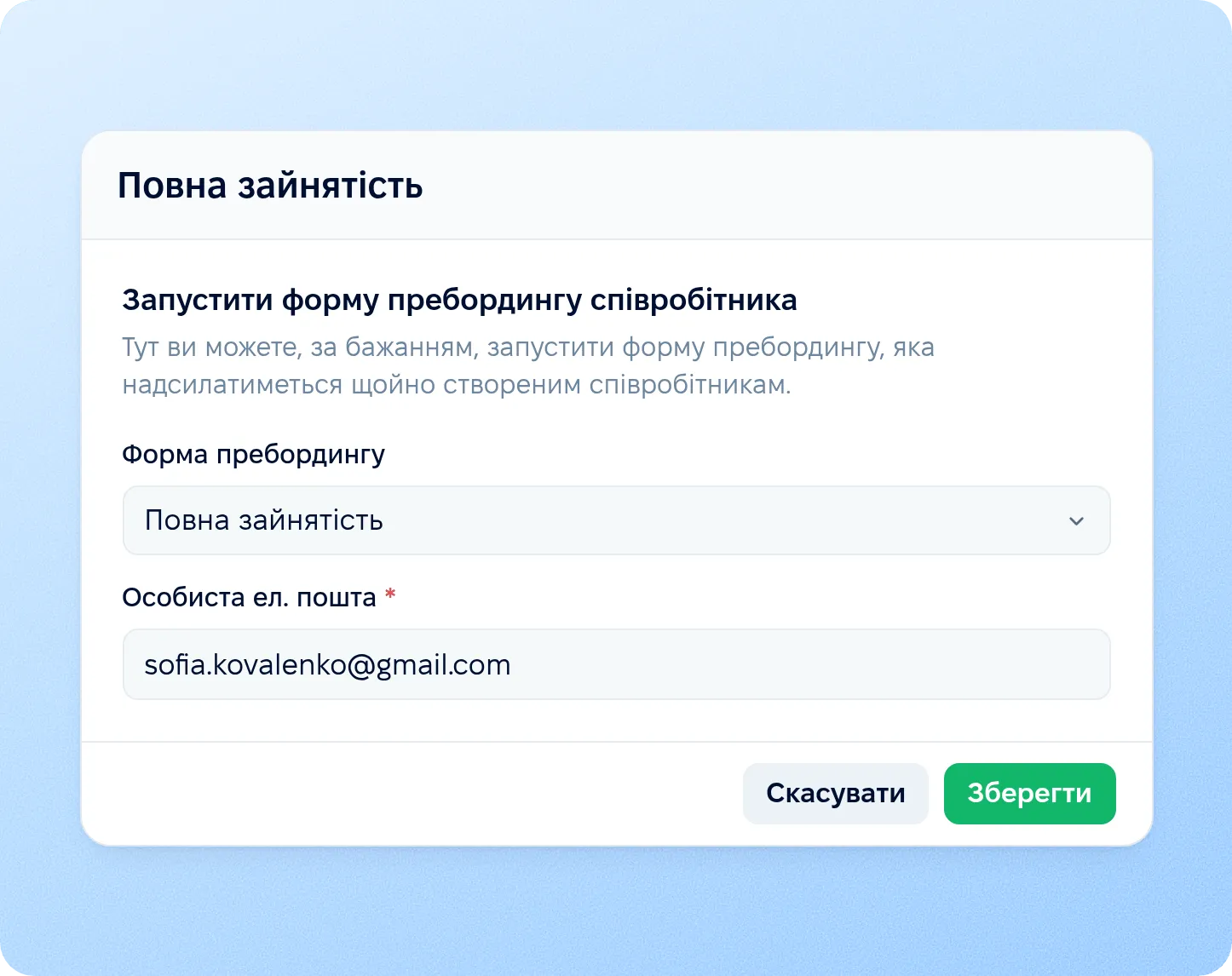Click the dialog title Повна зайнятість

coord(270,186)
